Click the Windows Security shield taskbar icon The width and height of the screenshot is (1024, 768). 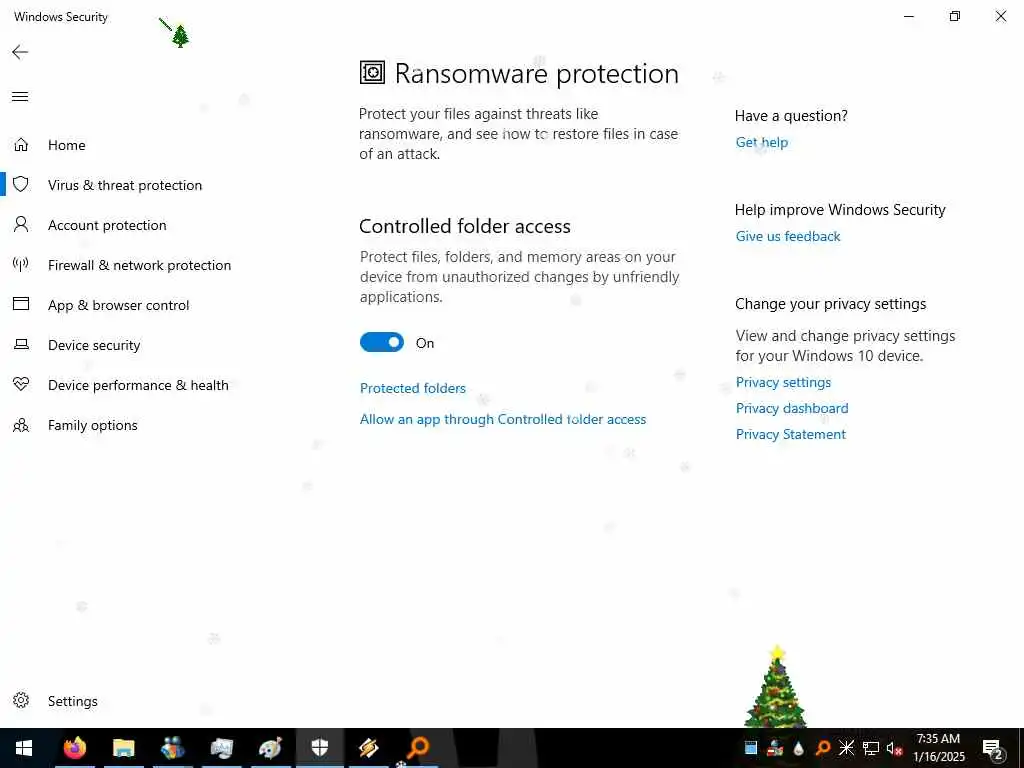coord(319,748)
